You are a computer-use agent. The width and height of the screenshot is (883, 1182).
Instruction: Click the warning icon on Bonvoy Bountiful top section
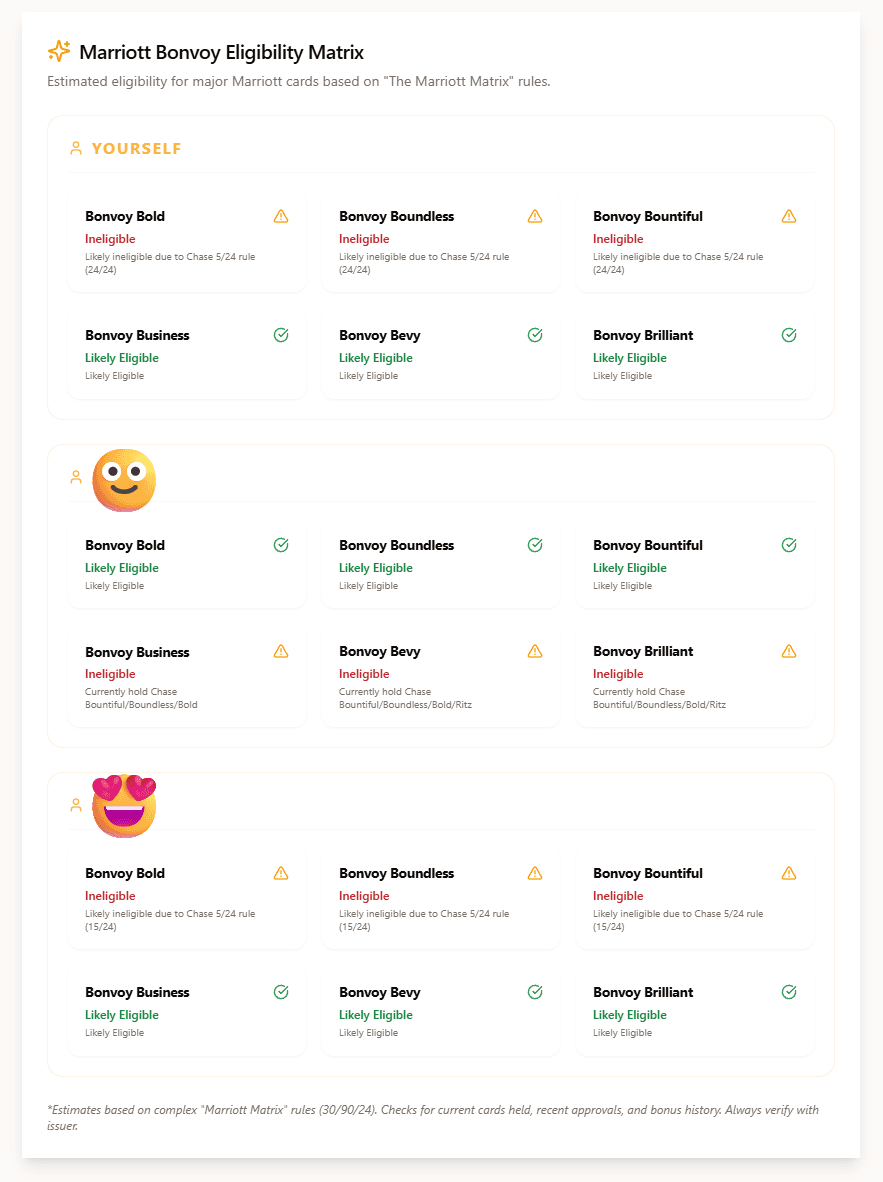(789, 216)
